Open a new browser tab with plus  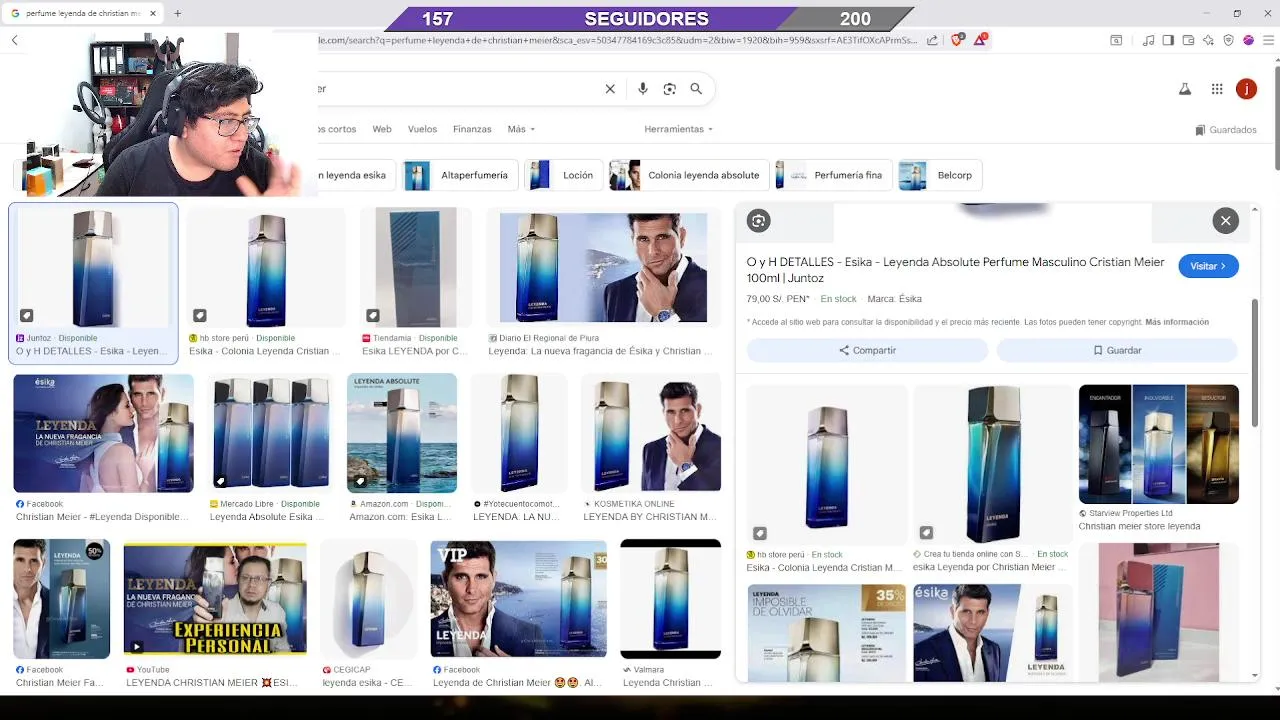click(177, 13)
